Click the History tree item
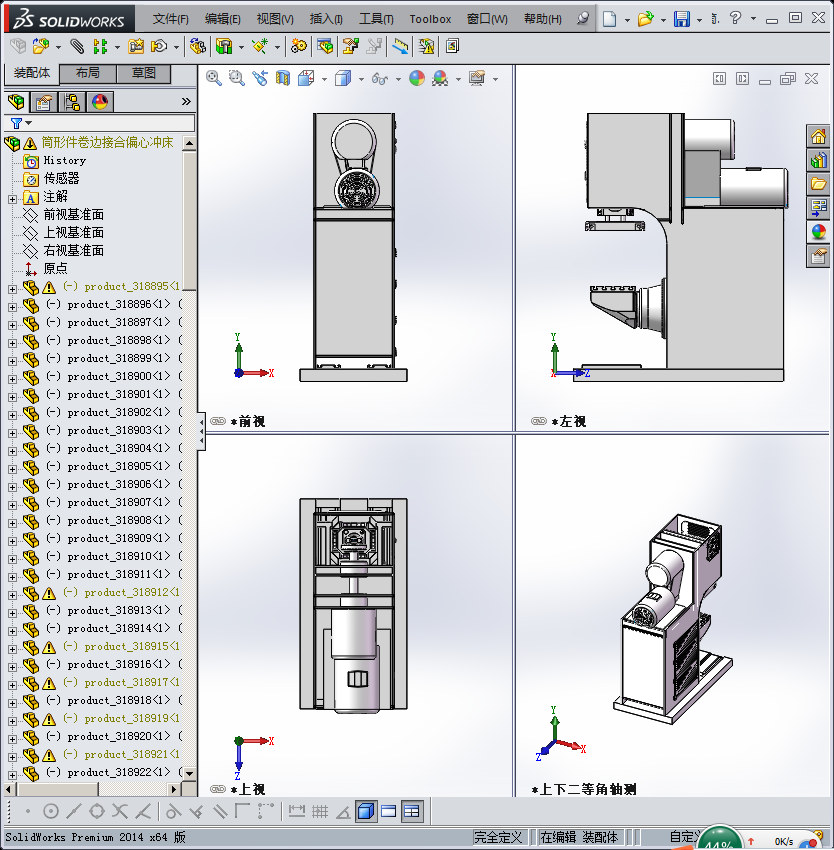The width and height of the screenshot is (834, 850). click(65, 160)
